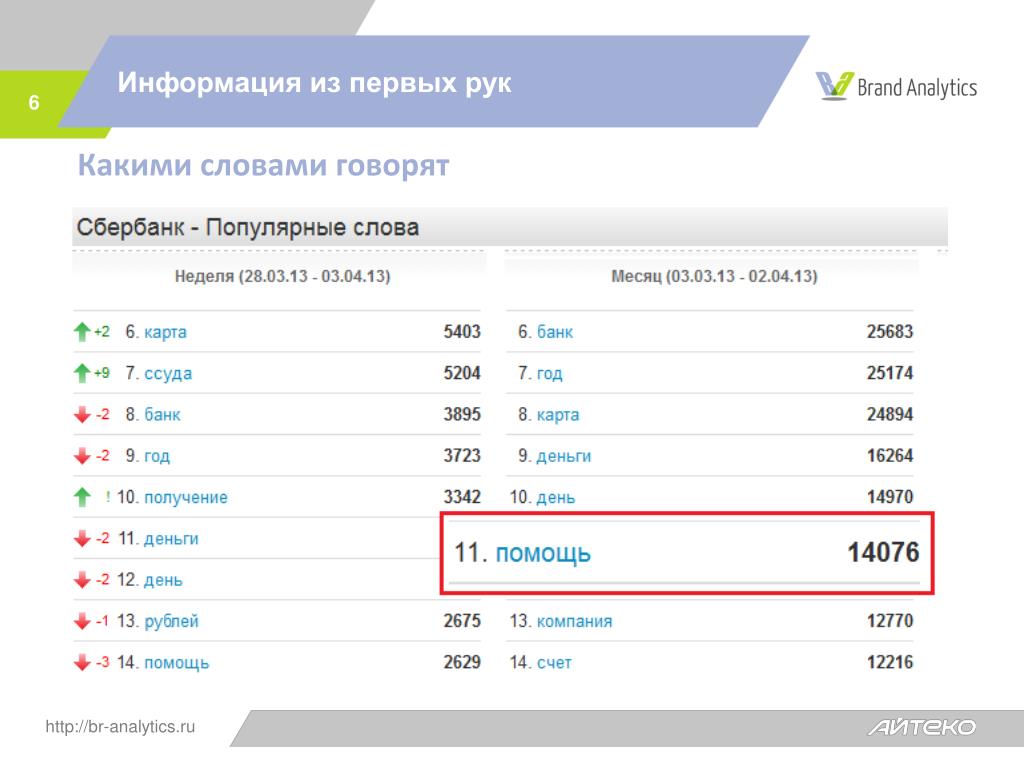This screenshot has width=1024, height=768.
Task: Click the +2 change value for карта
Action: 102,332
